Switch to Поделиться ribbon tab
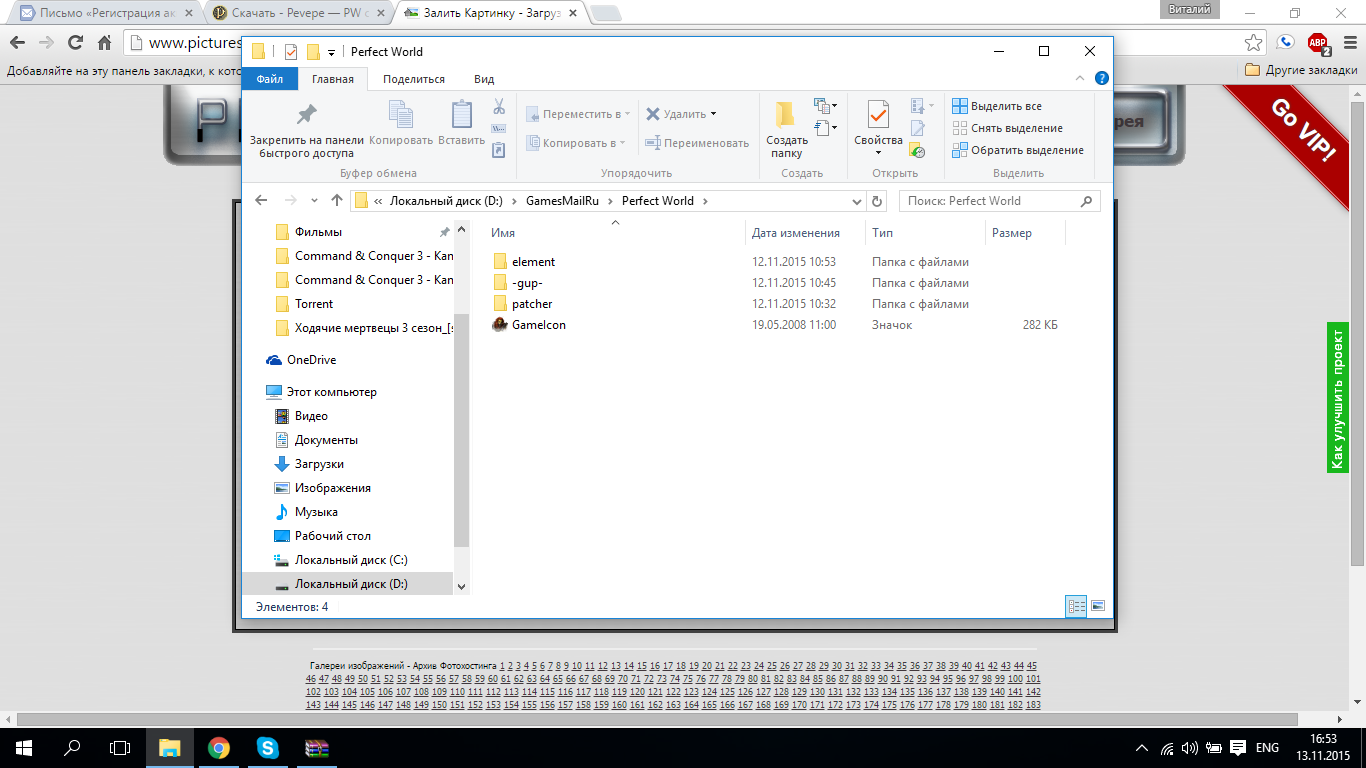Screen dimensions: 1366x768 pos(414,79)
